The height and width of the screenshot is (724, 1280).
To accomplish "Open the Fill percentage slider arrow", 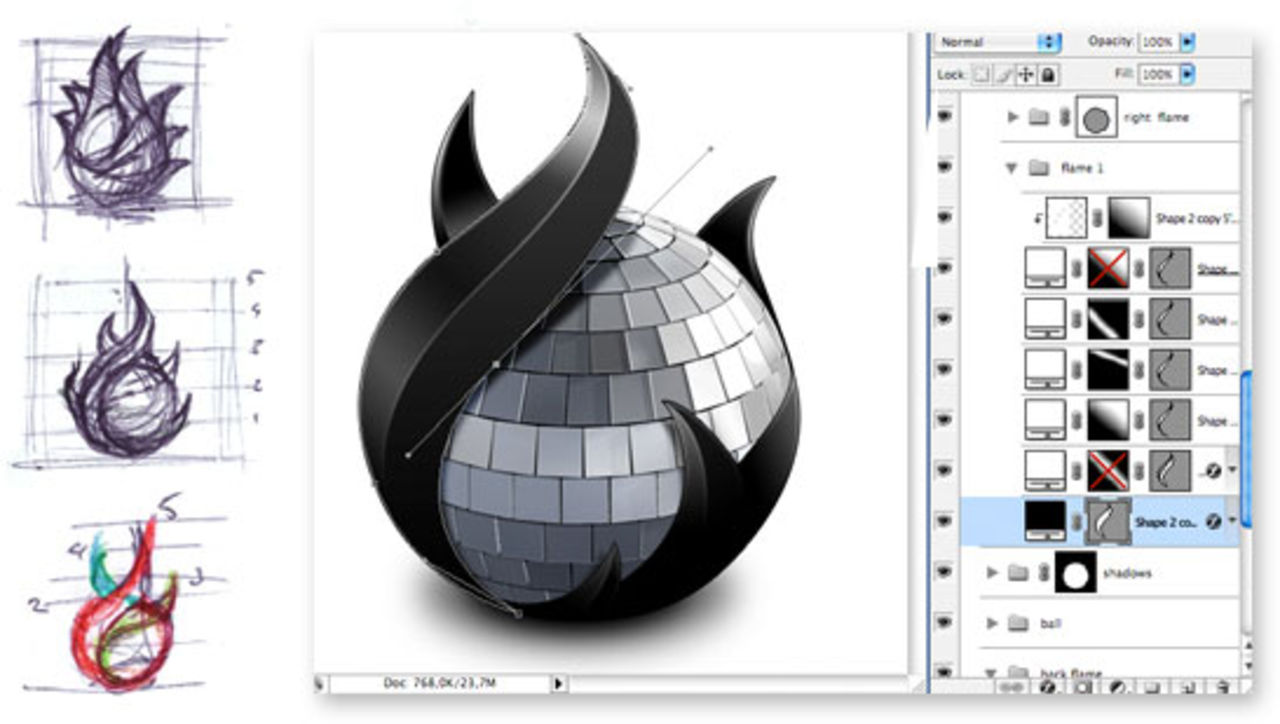I will tap(1187, 75).
